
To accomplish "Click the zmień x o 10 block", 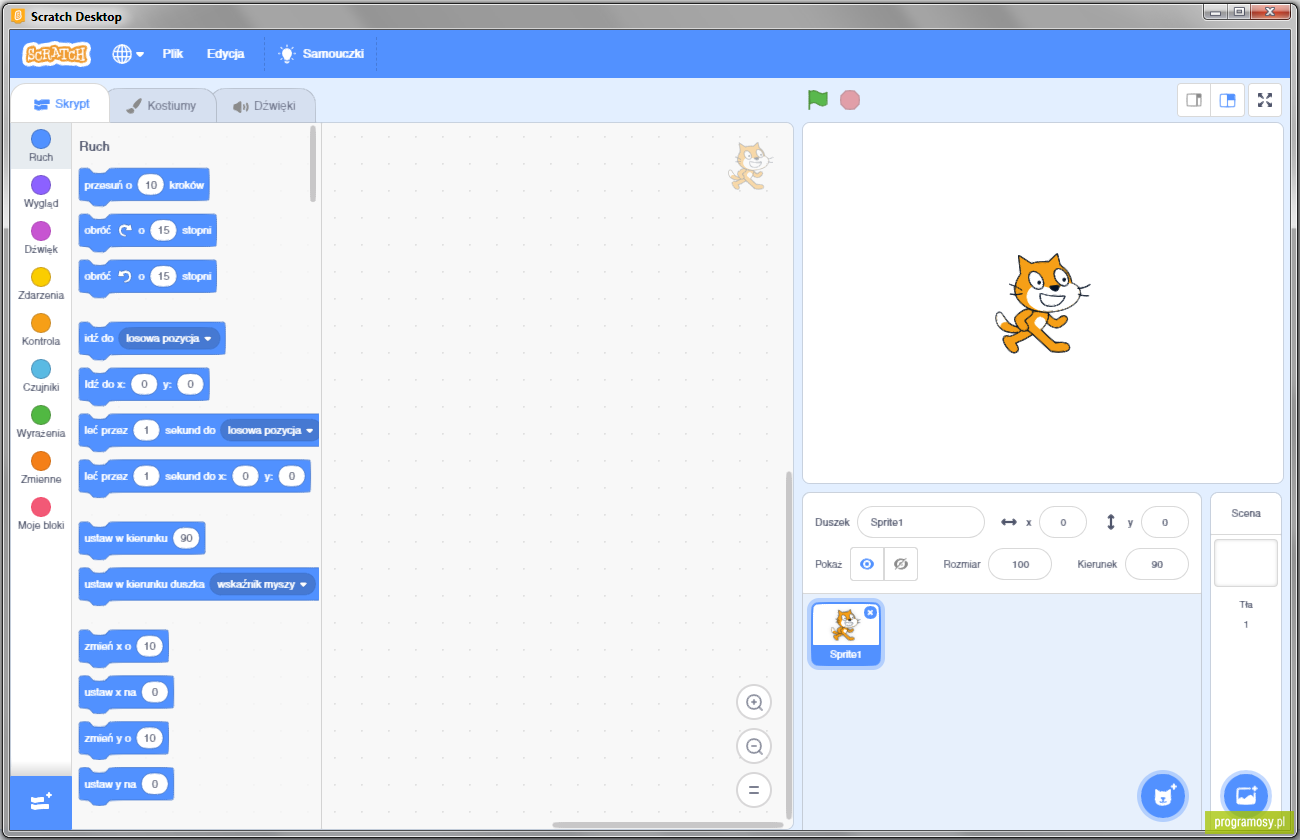I will pyautogui.click(x=123, y=647).
